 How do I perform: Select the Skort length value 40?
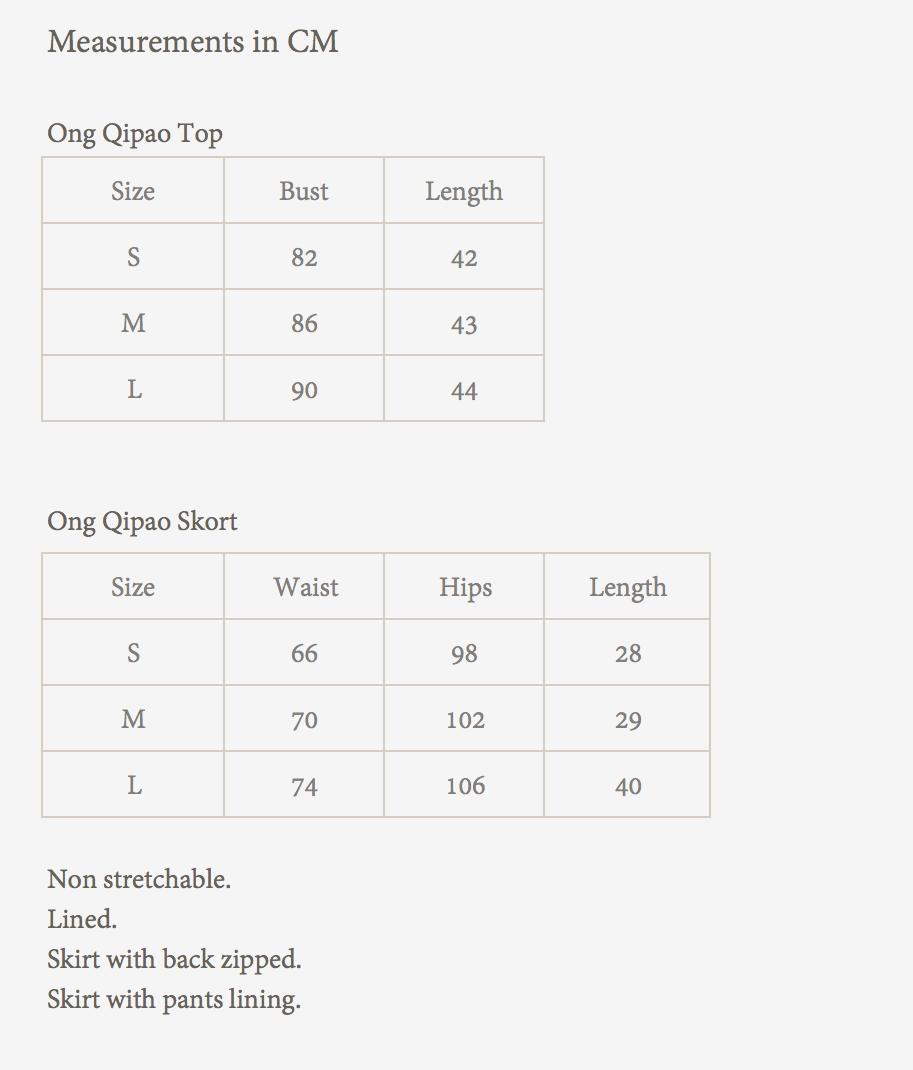tap(628, 786)
